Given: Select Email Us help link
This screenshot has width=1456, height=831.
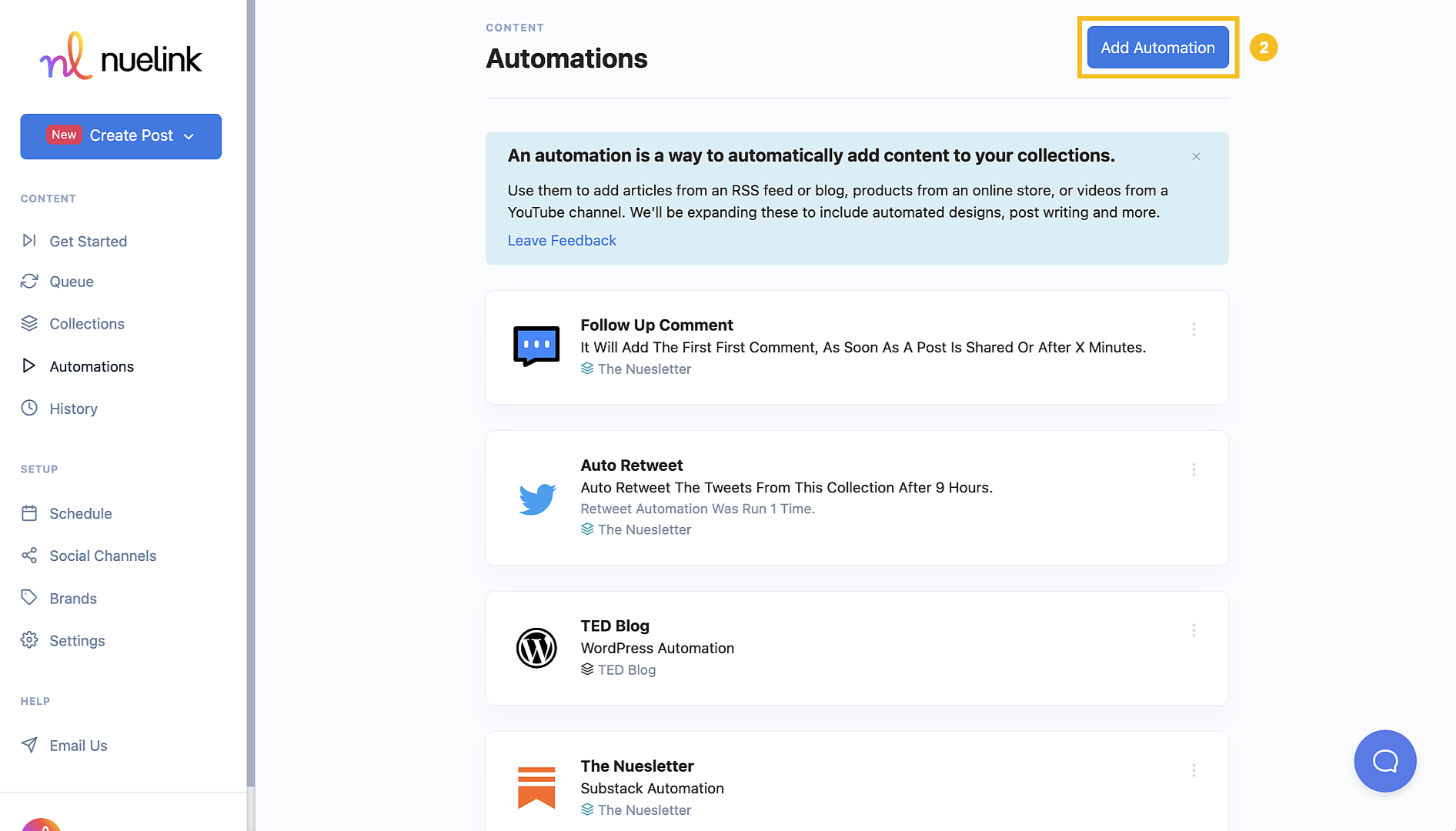Looking at the screenshot, I should point(78,745).
